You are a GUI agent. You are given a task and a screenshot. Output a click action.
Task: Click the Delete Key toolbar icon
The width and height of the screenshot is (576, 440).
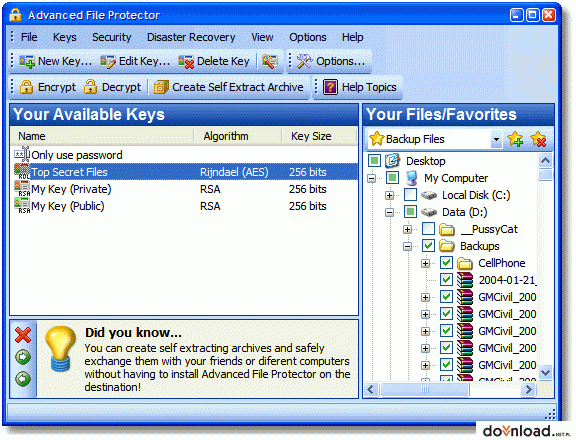pos(186,61)
